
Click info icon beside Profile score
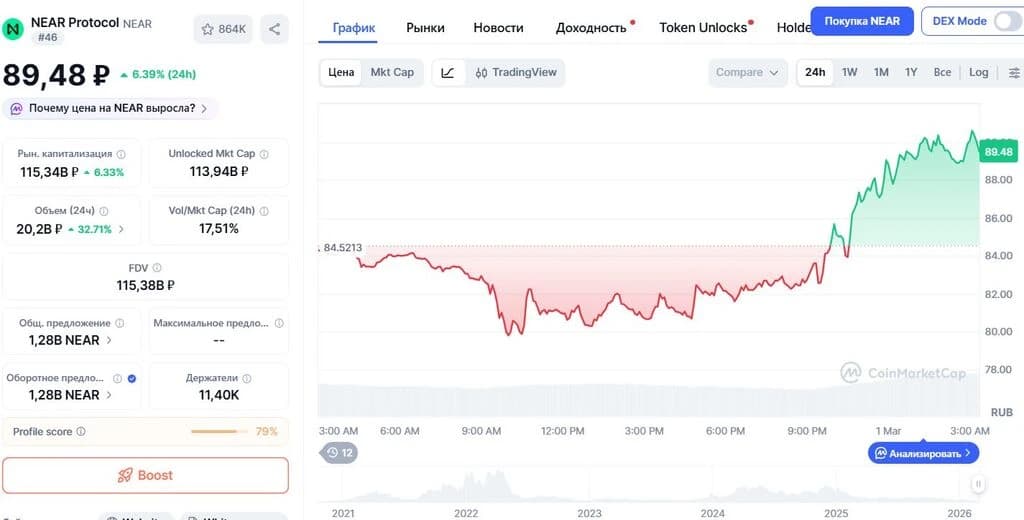click(x=81, y=432)
